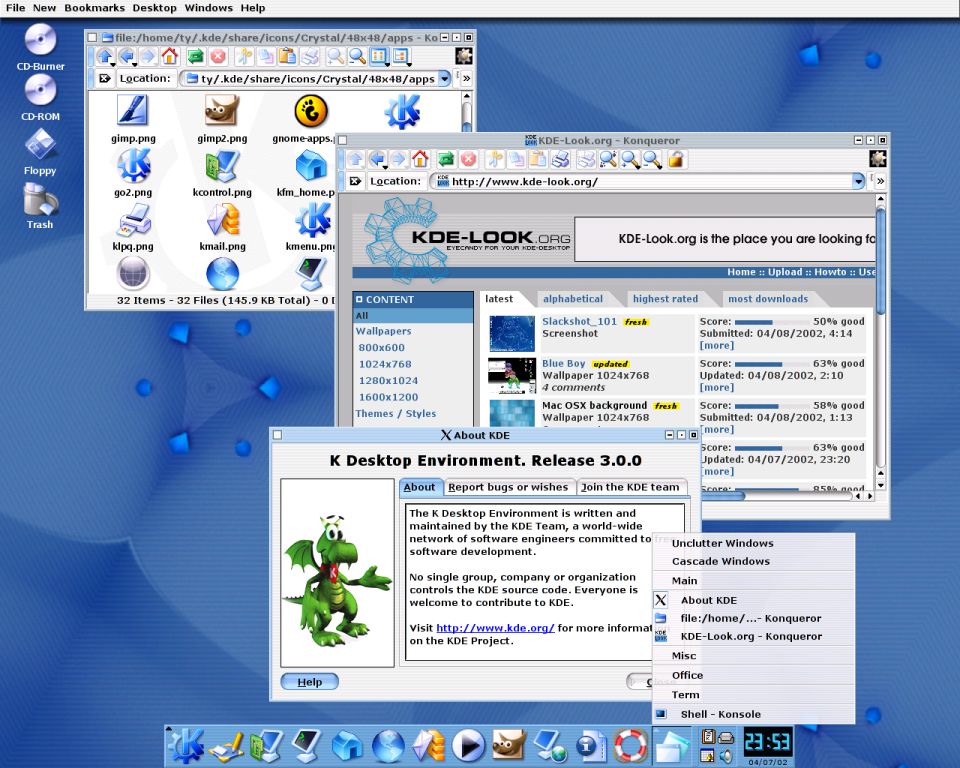Image resolution: width=960 pixels, height=768 pixels.
Task: Click speaker volume icon in system tray
Action: pyautogui.click(x=726, y=755)
